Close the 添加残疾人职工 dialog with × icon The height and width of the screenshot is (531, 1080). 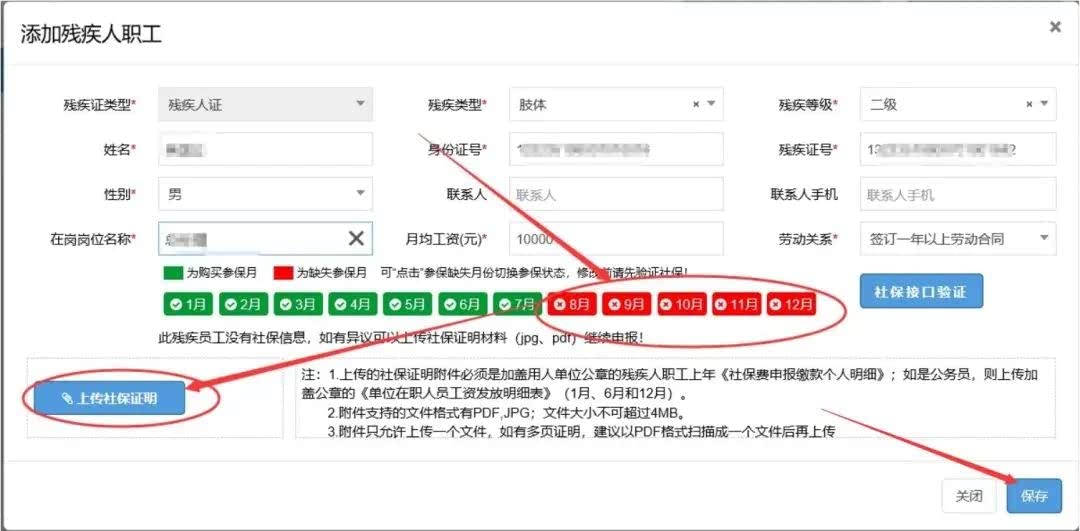[x=1055, y=28]
